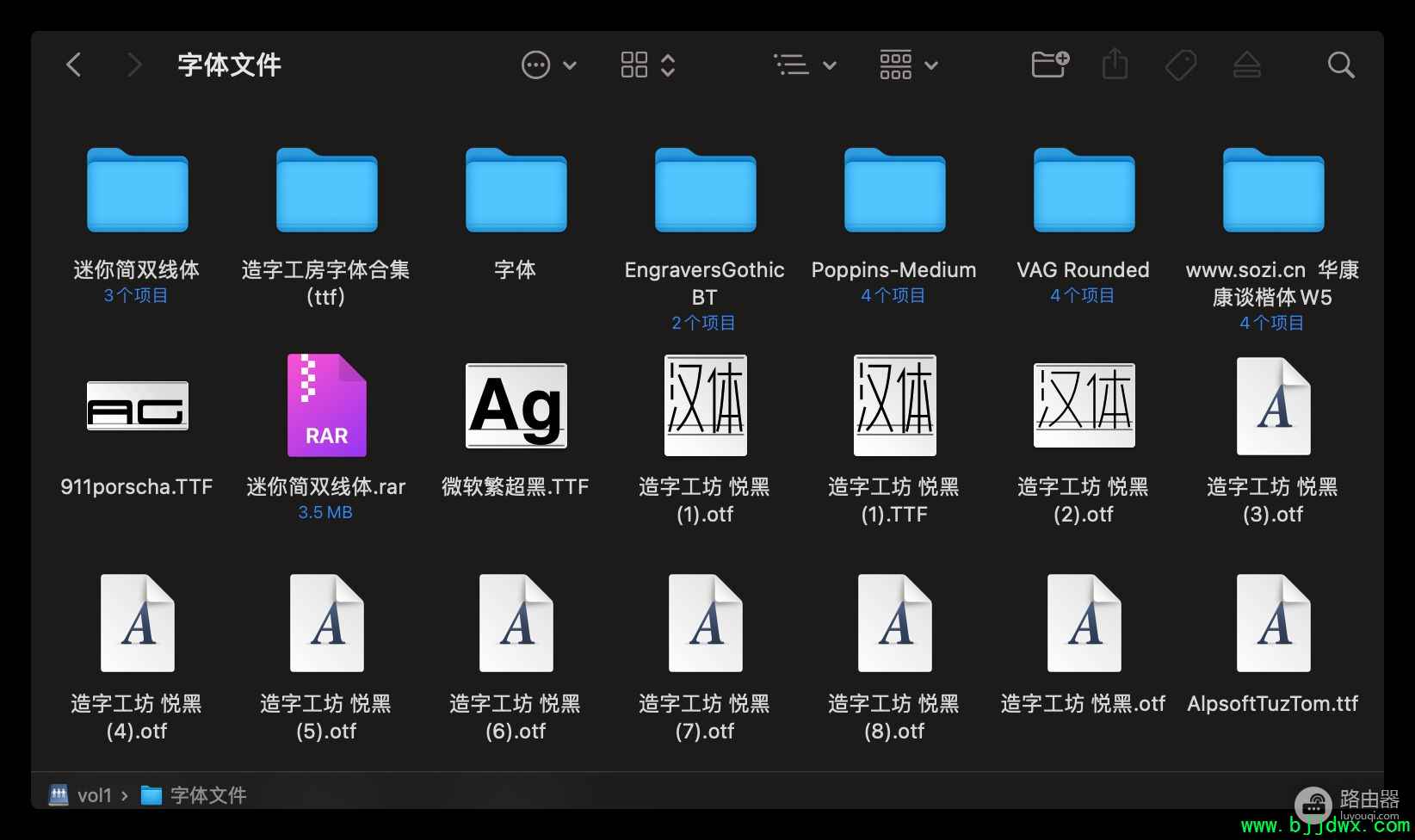This screenshot has height=840, width=1415.
Task: Switch to icon grid view
Action: click(x=634, y=65)
